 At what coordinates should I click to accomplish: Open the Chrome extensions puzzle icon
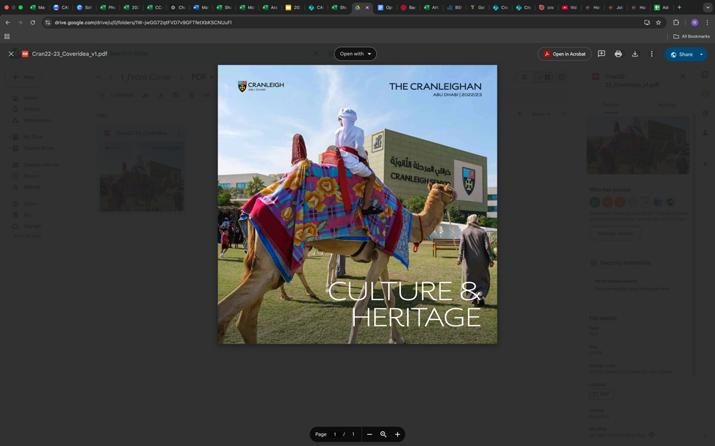676,22
